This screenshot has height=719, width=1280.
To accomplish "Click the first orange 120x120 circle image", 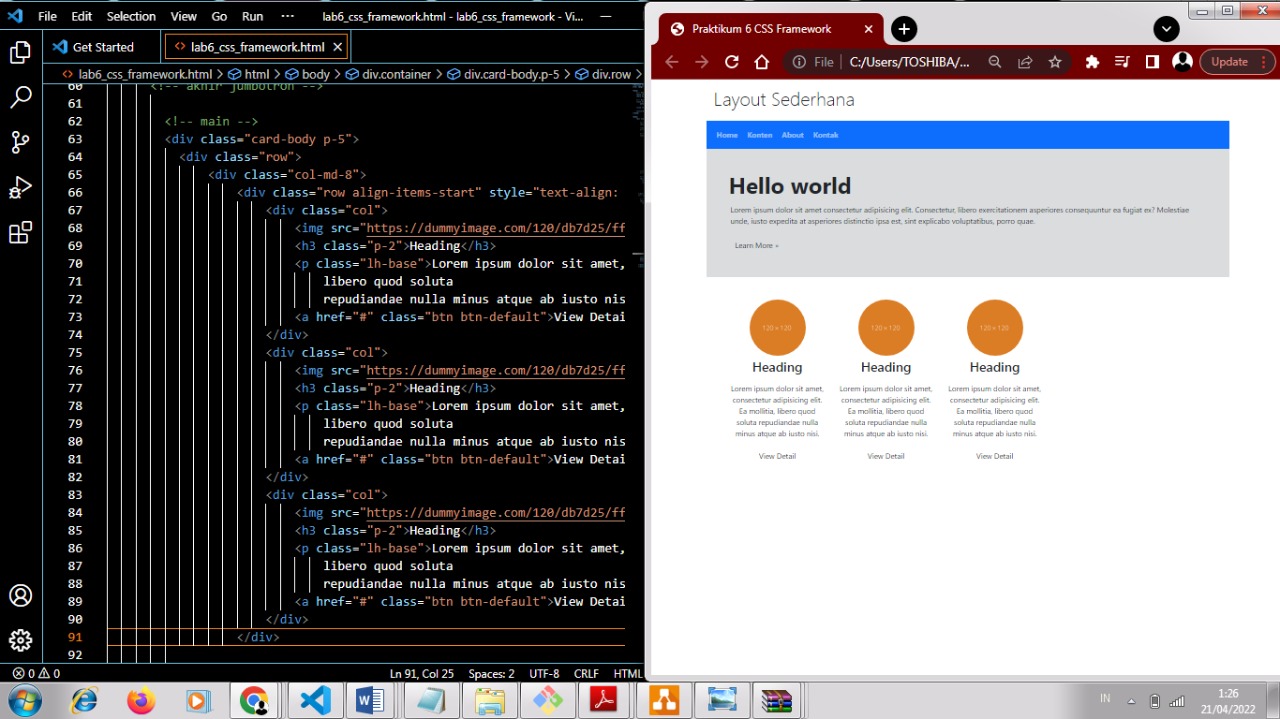I will coord(777,327).
